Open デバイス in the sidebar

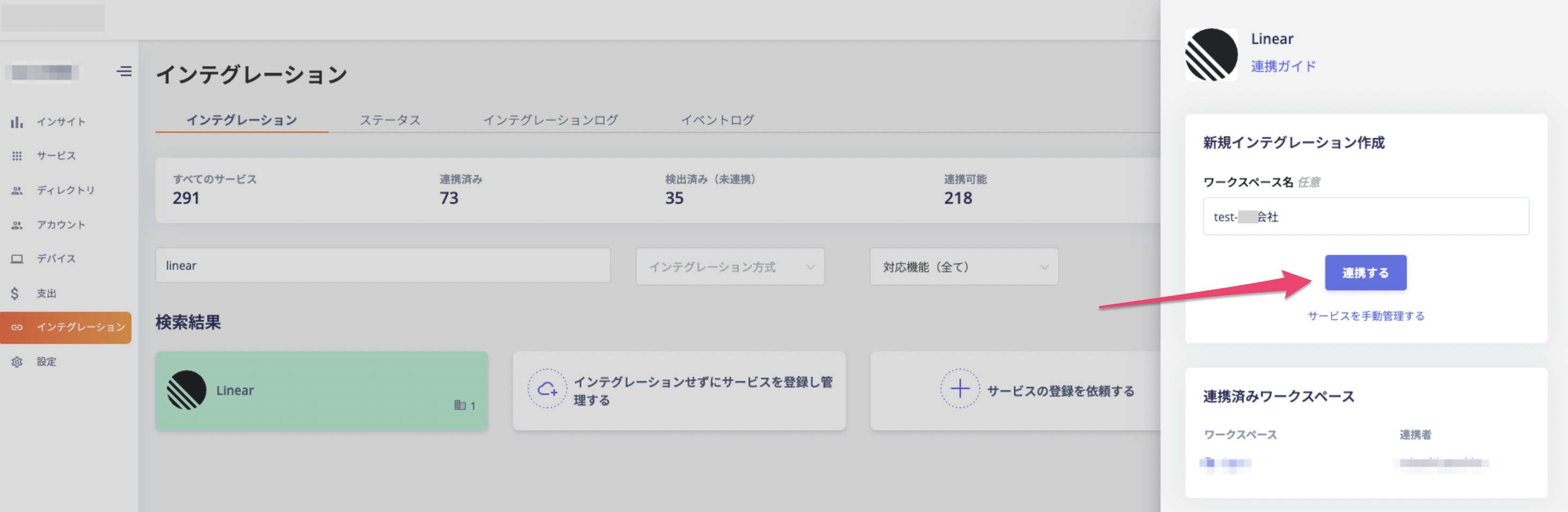point(56,259)
